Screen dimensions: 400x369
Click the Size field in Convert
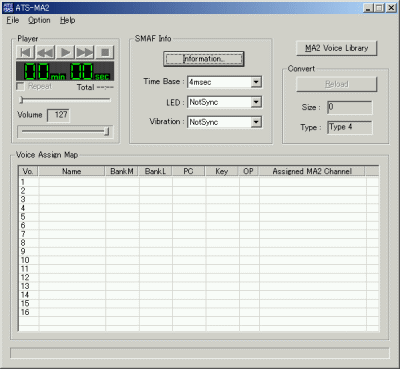[349, 107]
